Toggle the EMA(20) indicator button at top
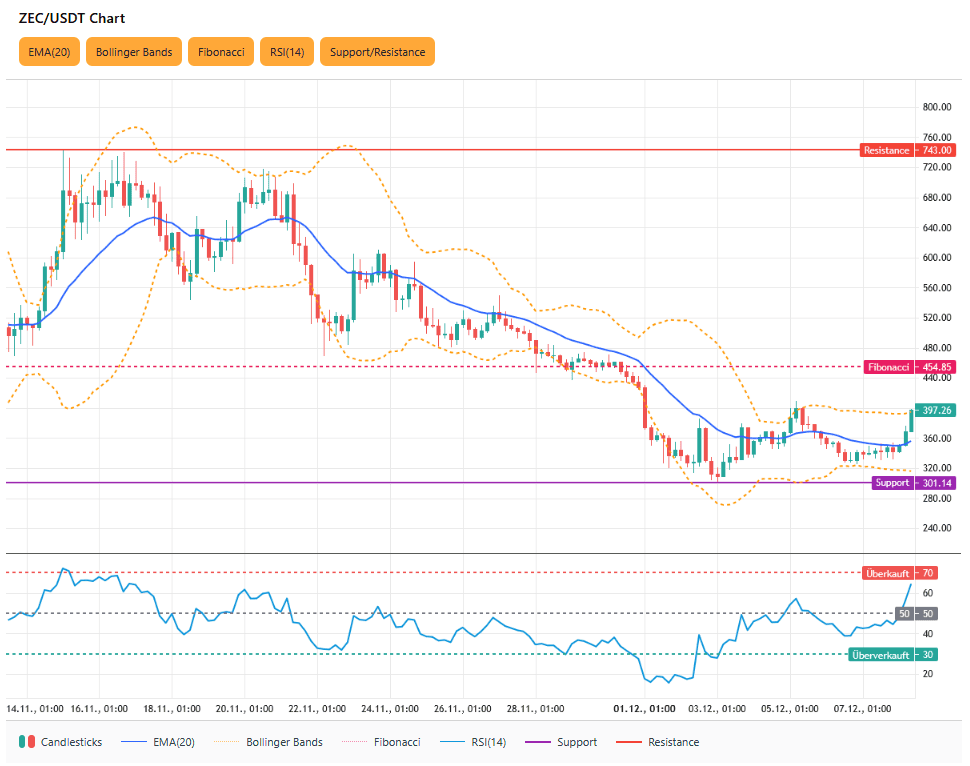Screen dimensions: 970x766 tap(48, 52)
